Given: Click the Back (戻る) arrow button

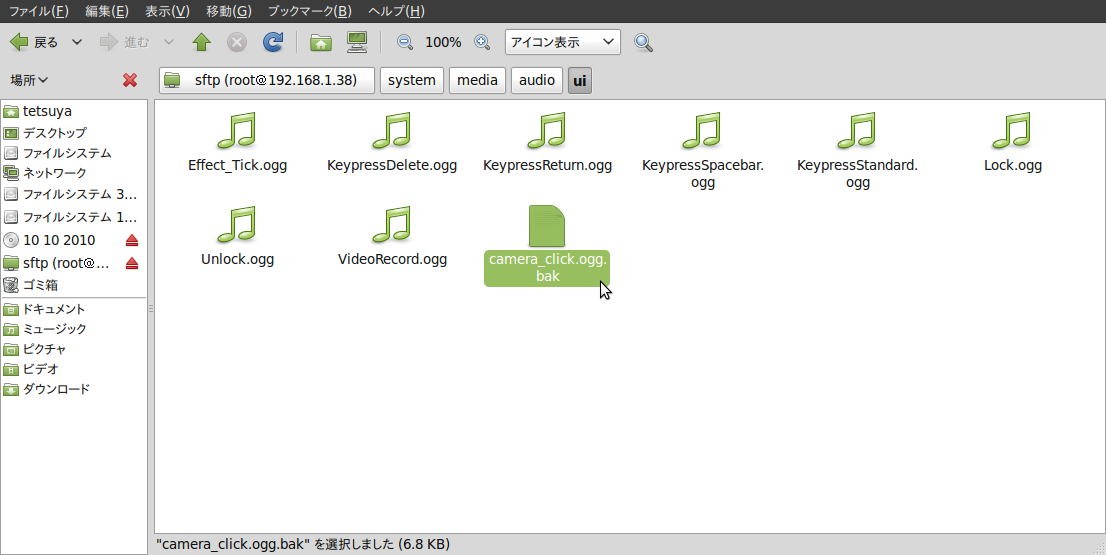Looking at the screenshot, I should 34,42.
